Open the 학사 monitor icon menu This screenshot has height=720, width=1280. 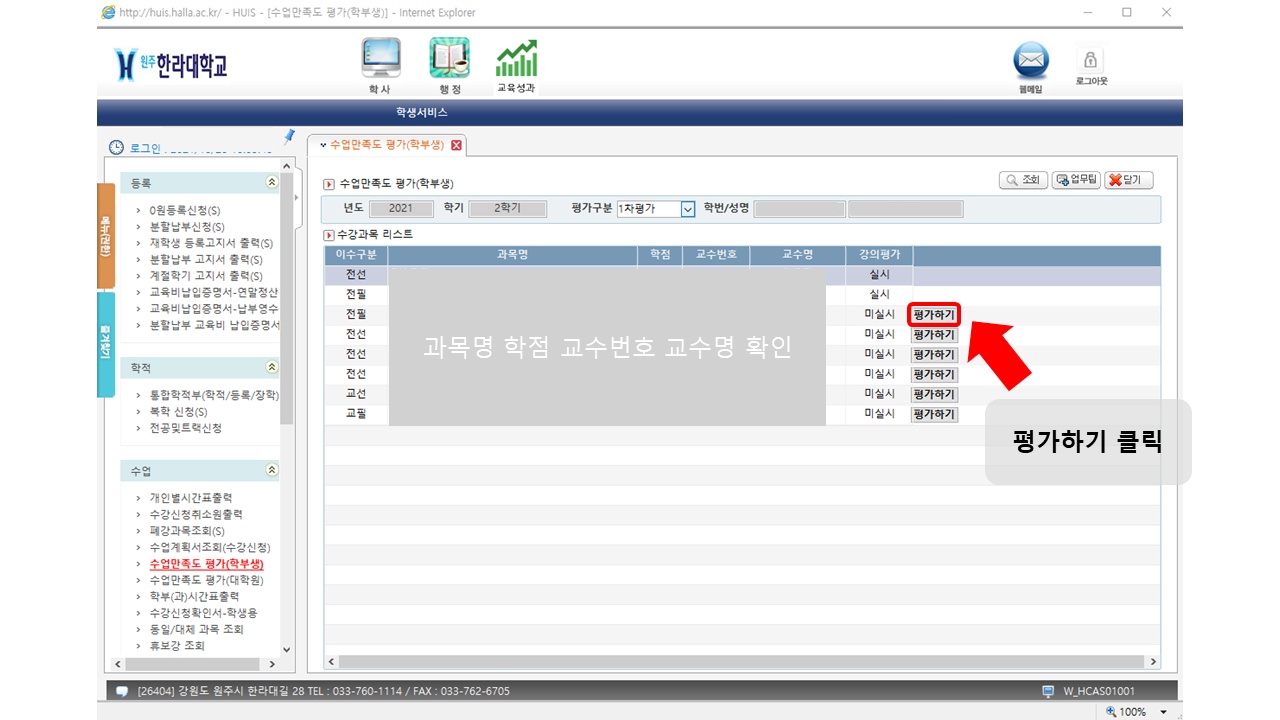coord(380,59)
